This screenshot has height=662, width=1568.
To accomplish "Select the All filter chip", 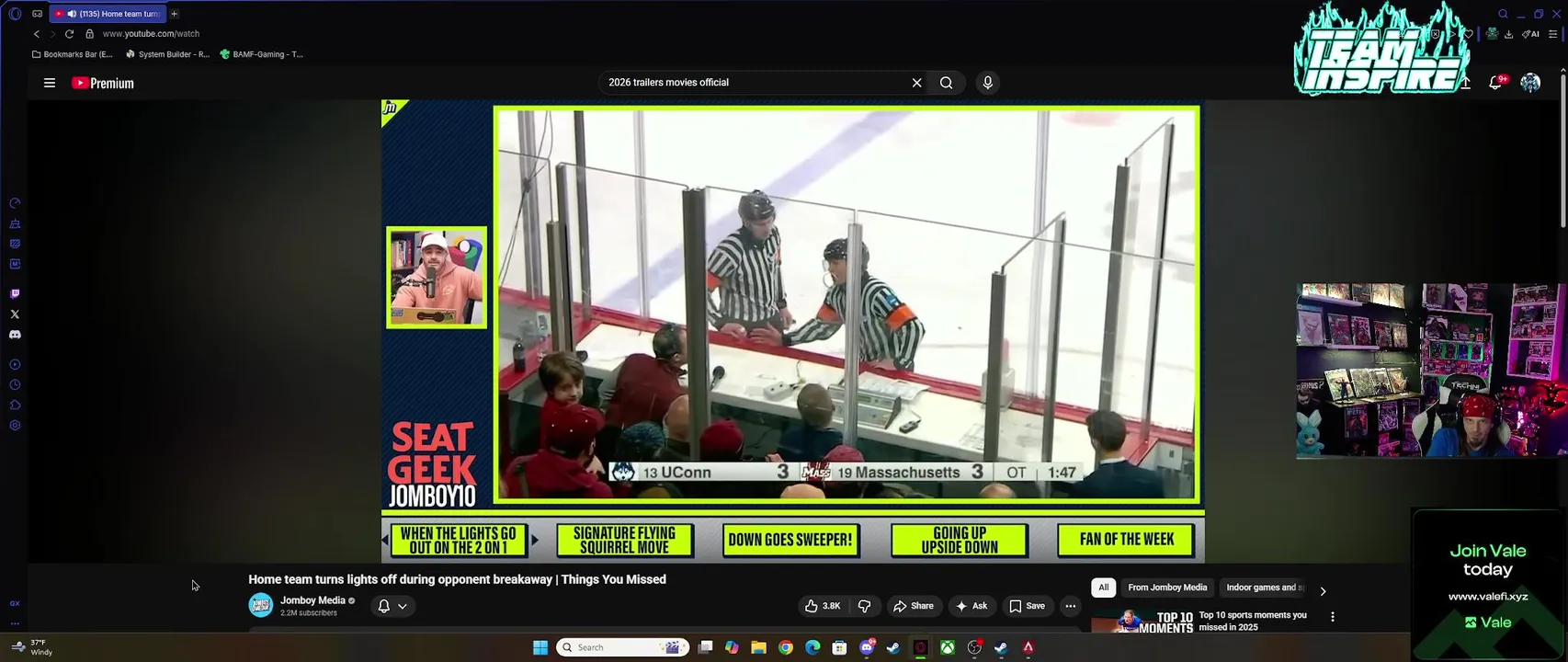I will 1103,588.
